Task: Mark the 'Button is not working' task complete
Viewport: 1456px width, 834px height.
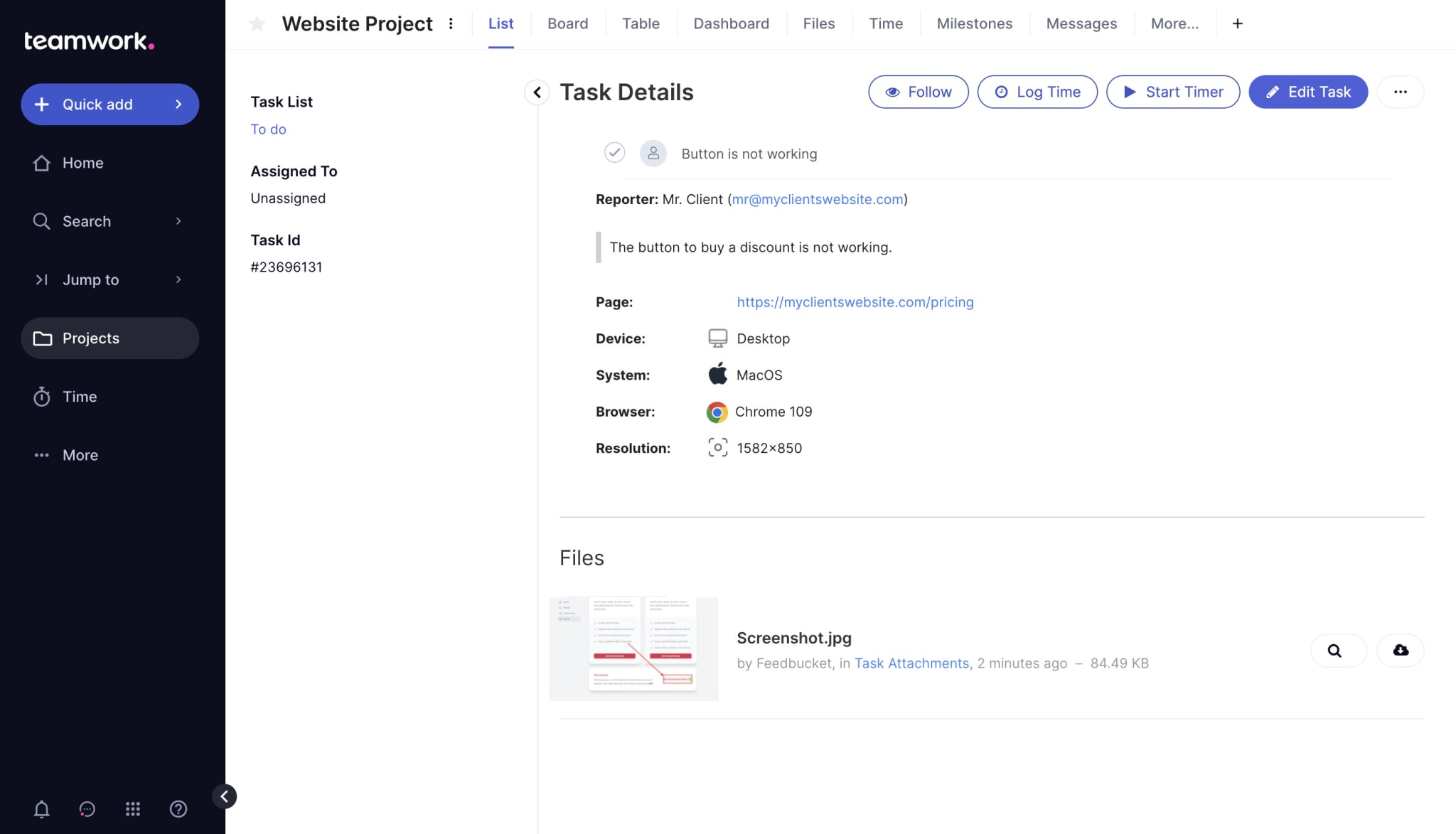Action: point(614,153)
